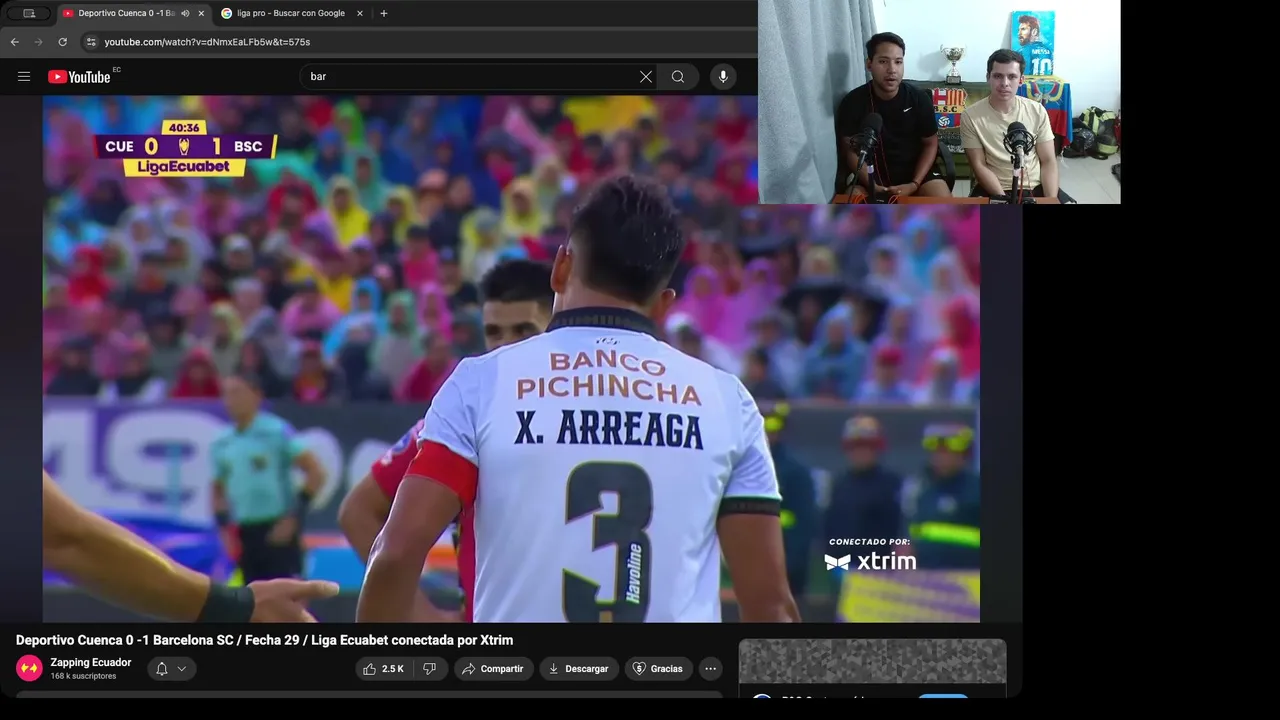
Task: Go forward with browser forward arrow
Action: pos(39,42)
